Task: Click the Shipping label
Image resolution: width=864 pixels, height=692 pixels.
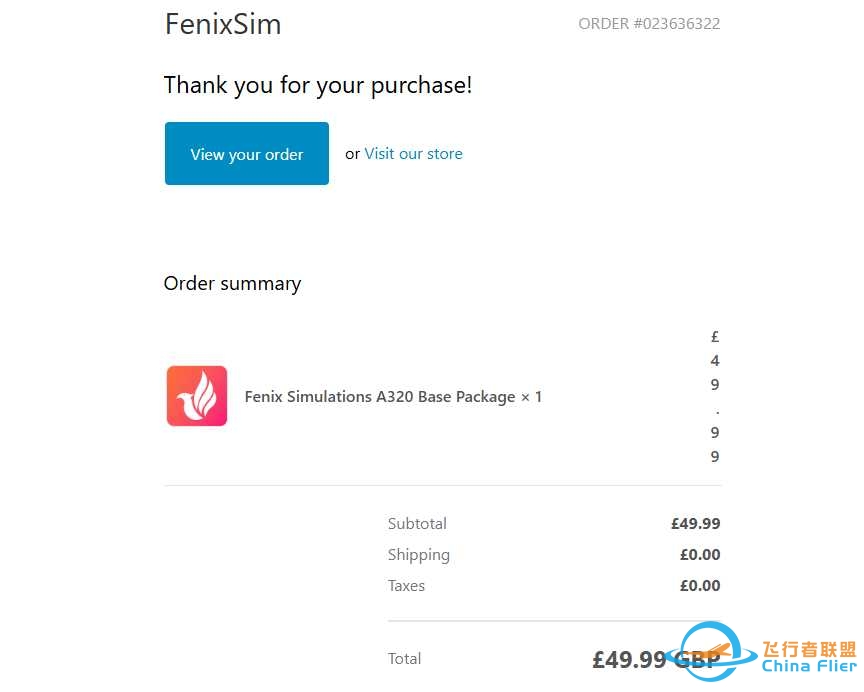Action: [419, 555]
